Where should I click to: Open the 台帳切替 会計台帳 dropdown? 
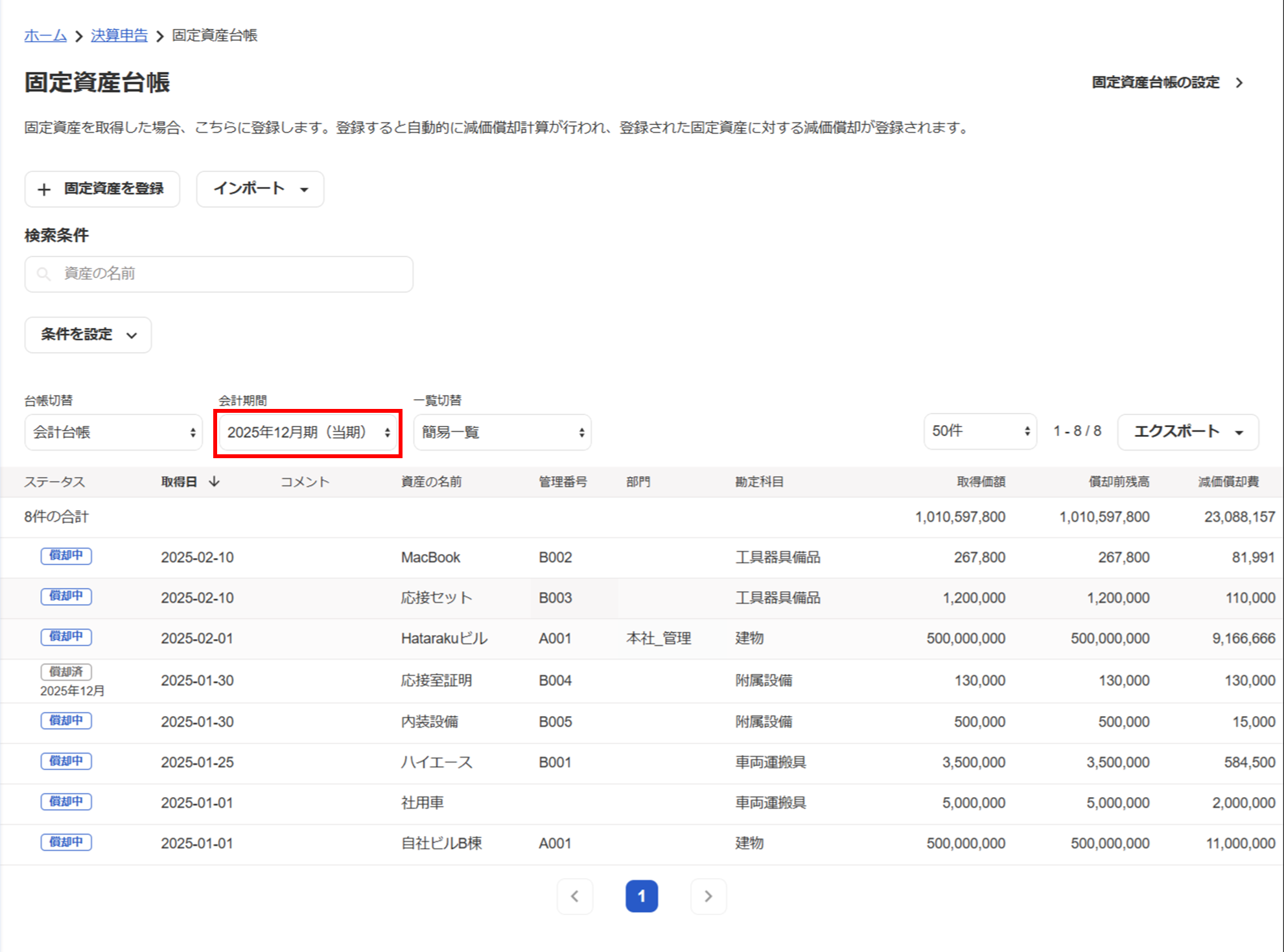[x=113, y=432]
